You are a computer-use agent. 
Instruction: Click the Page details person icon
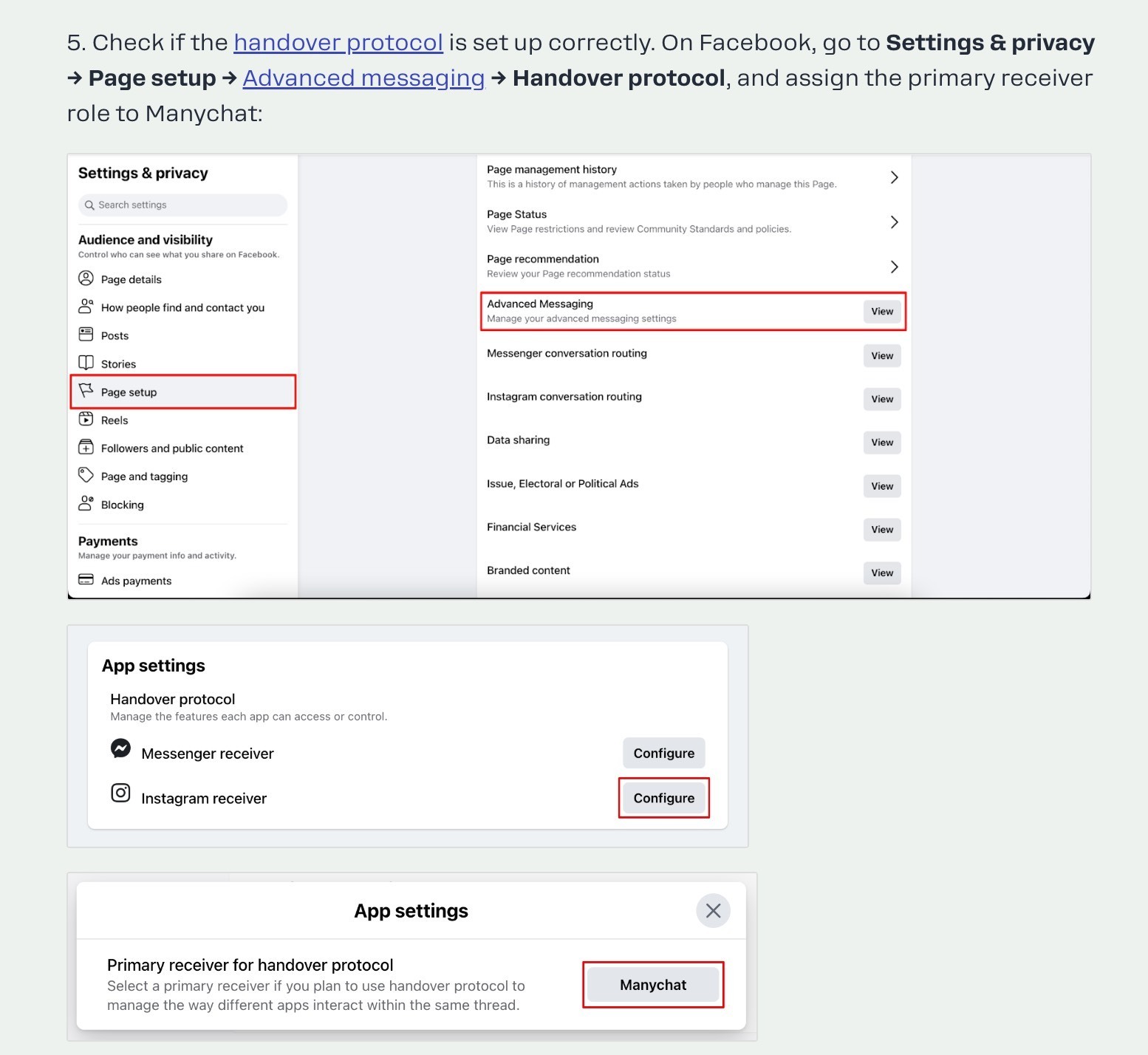point(86,279)
